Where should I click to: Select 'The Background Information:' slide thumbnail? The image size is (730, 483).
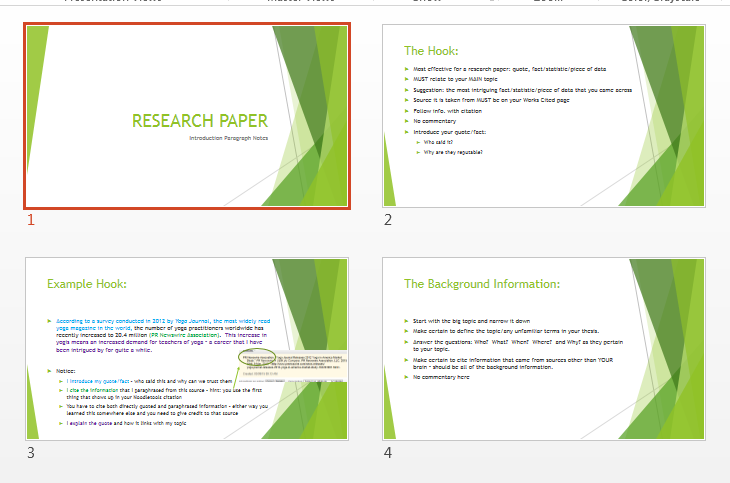(x=544, y=349)
